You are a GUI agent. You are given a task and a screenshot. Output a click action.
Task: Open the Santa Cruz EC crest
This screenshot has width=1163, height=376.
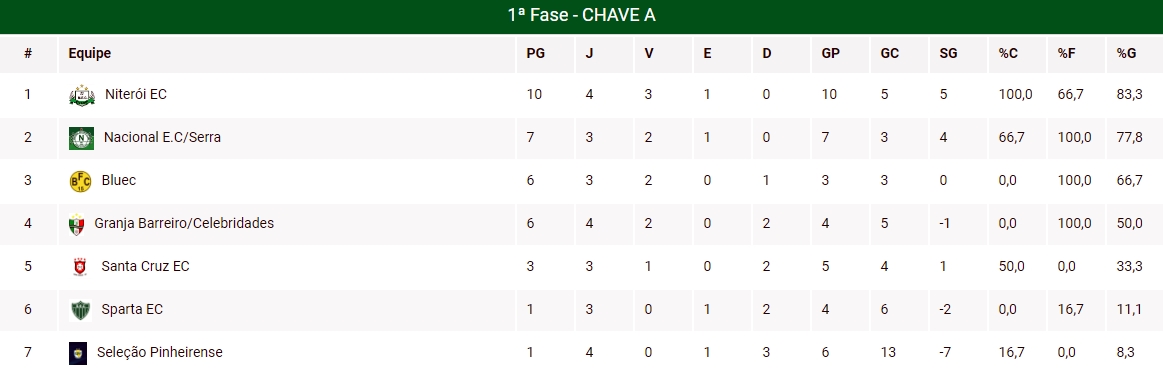(80, 266)
